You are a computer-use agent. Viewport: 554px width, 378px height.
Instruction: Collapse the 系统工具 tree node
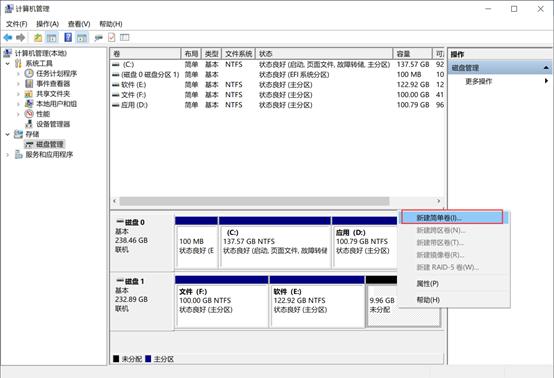pyautogui.click(x=8, y=64)
